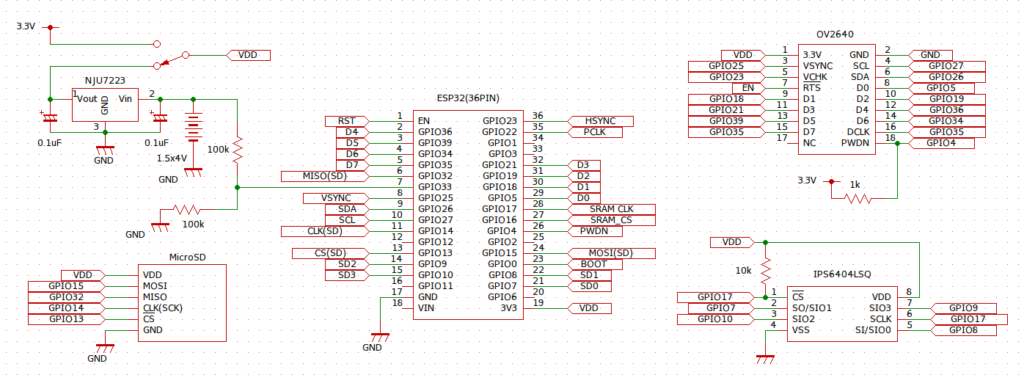Screen dimensions: 1024x383
Task: Click the MOSI(SD) net label
Action: click(611, 253)
